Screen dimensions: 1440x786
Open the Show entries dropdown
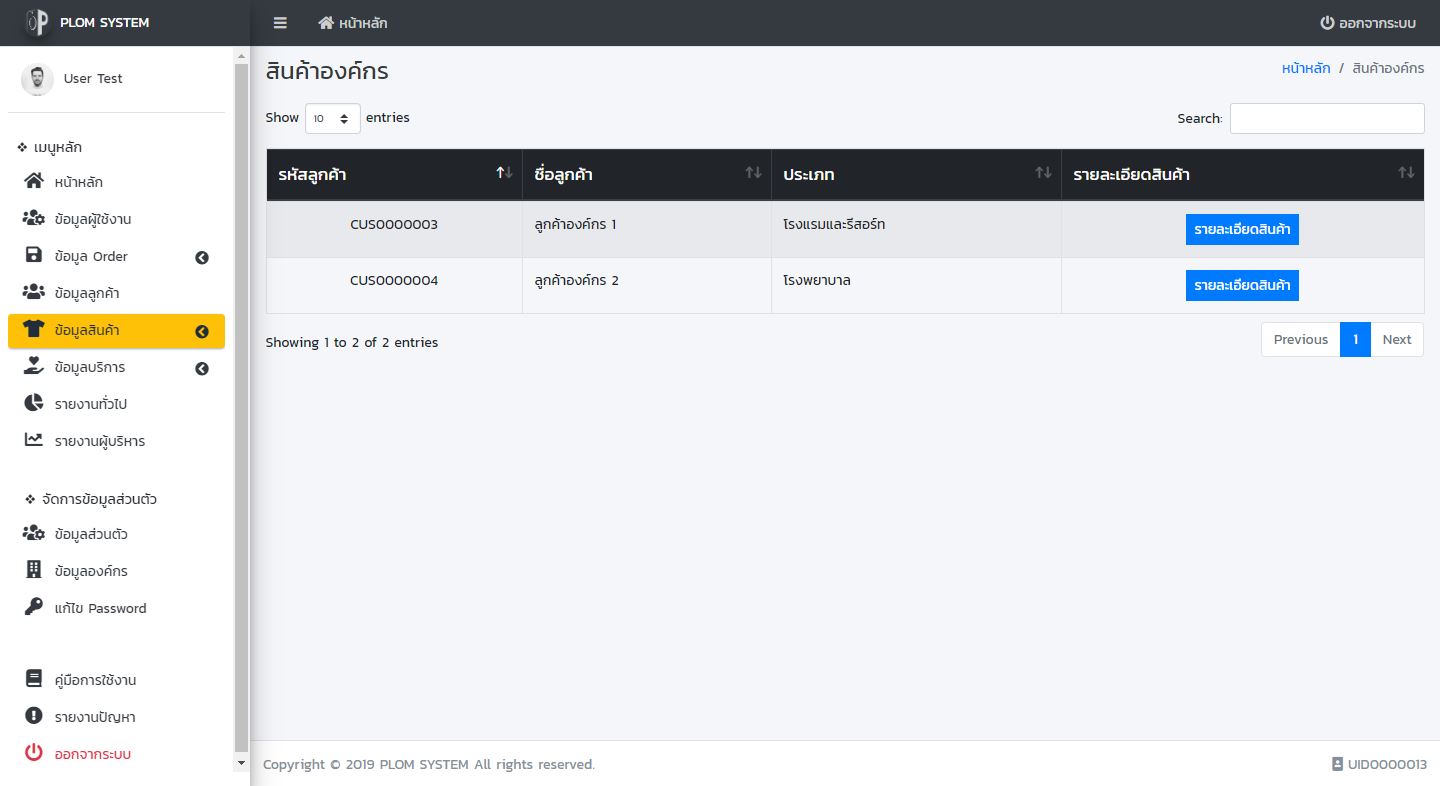(x=332, y=118)
